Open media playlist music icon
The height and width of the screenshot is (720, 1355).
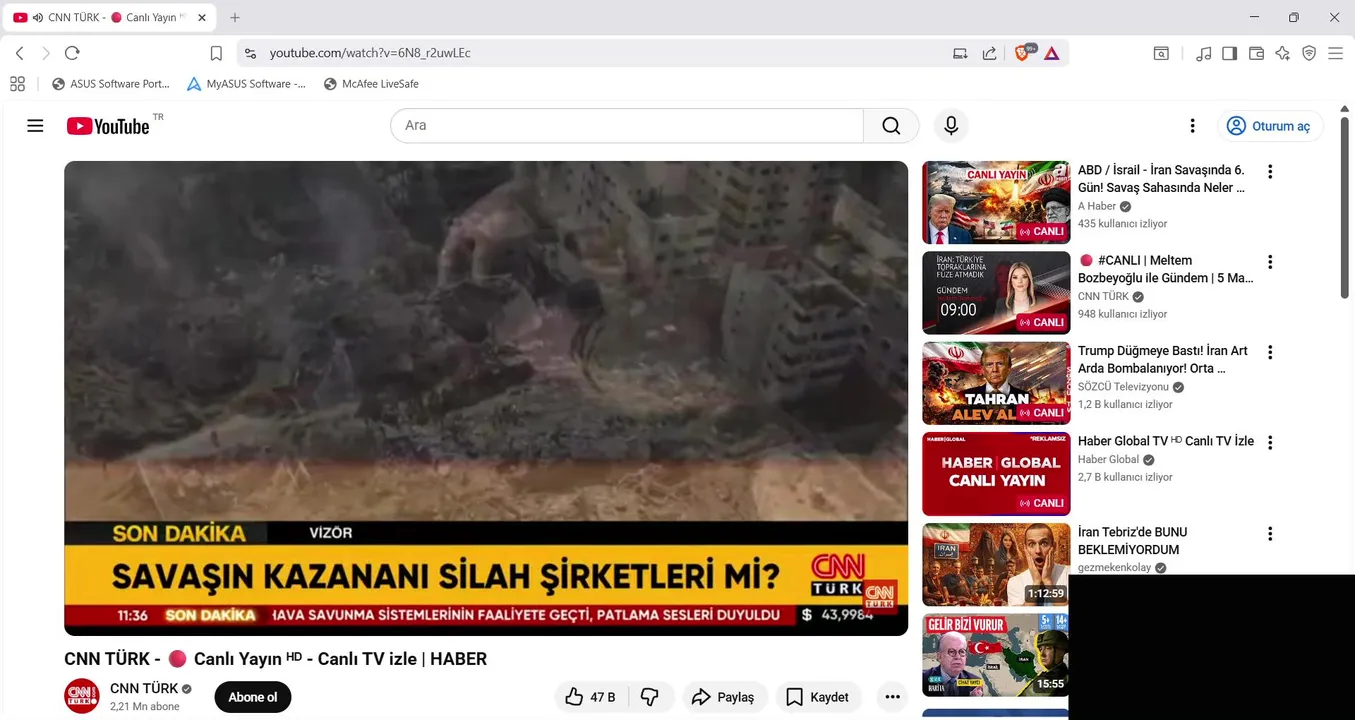click(x=1204, y=53)
